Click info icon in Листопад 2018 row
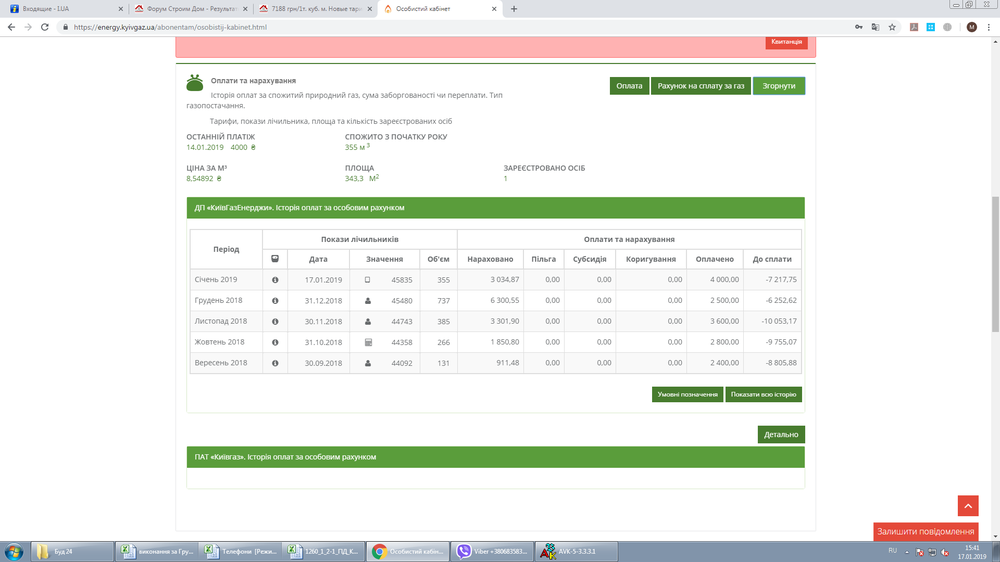Viewport: 1000px width, 562px height. click(275, 322)
